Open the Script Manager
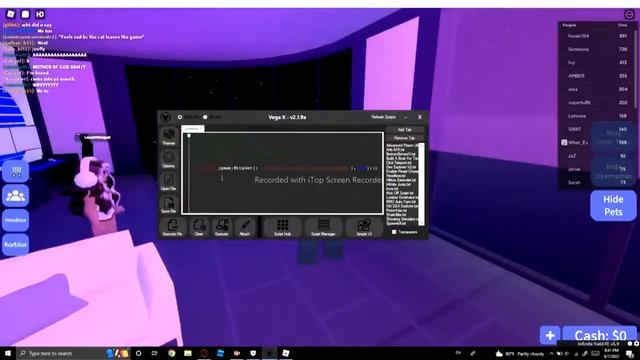This screenshot has height=360, width=640. click(323, 227)
